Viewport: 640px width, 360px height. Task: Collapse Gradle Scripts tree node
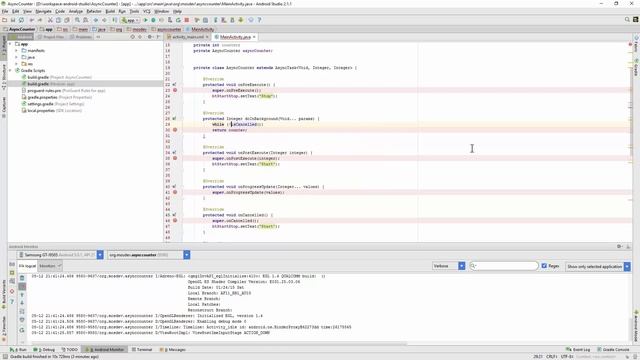click(10, 70)
